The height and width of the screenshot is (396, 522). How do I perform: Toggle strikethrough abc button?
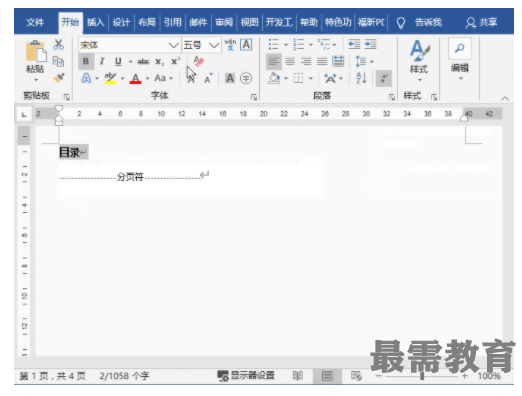point(143,61)
